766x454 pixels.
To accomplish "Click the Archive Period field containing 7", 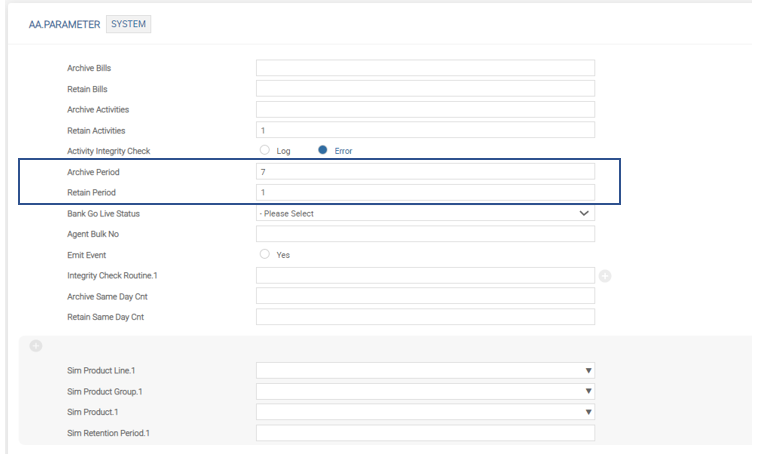I will (x=425, y=172).
